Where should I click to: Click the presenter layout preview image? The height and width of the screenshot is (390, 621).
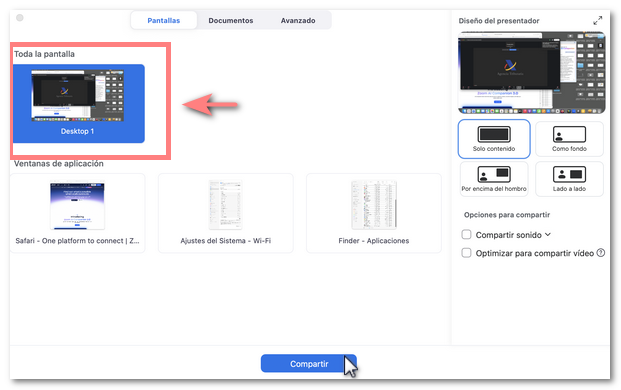pyautogui.click(x=531, y=73)
